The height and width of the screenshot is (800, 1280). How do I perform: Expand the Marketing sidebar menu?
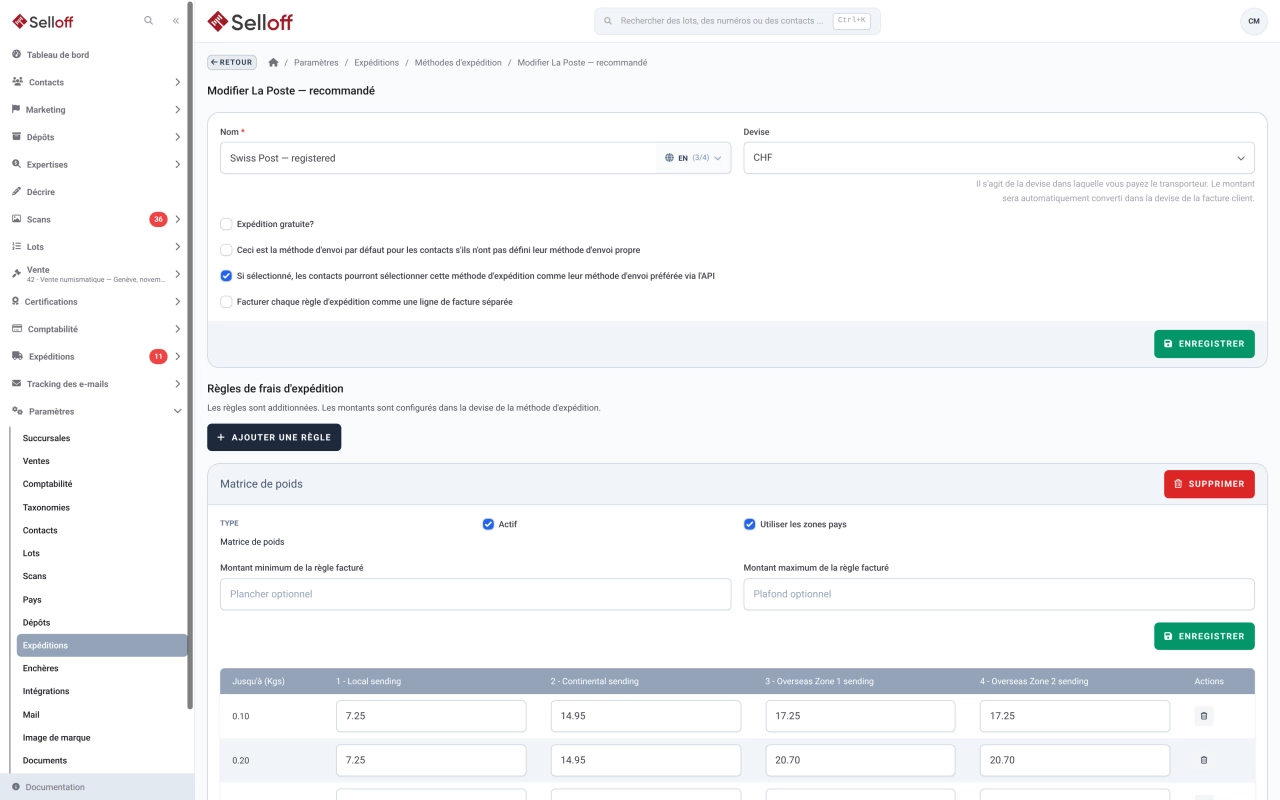(x=97, y=109)
